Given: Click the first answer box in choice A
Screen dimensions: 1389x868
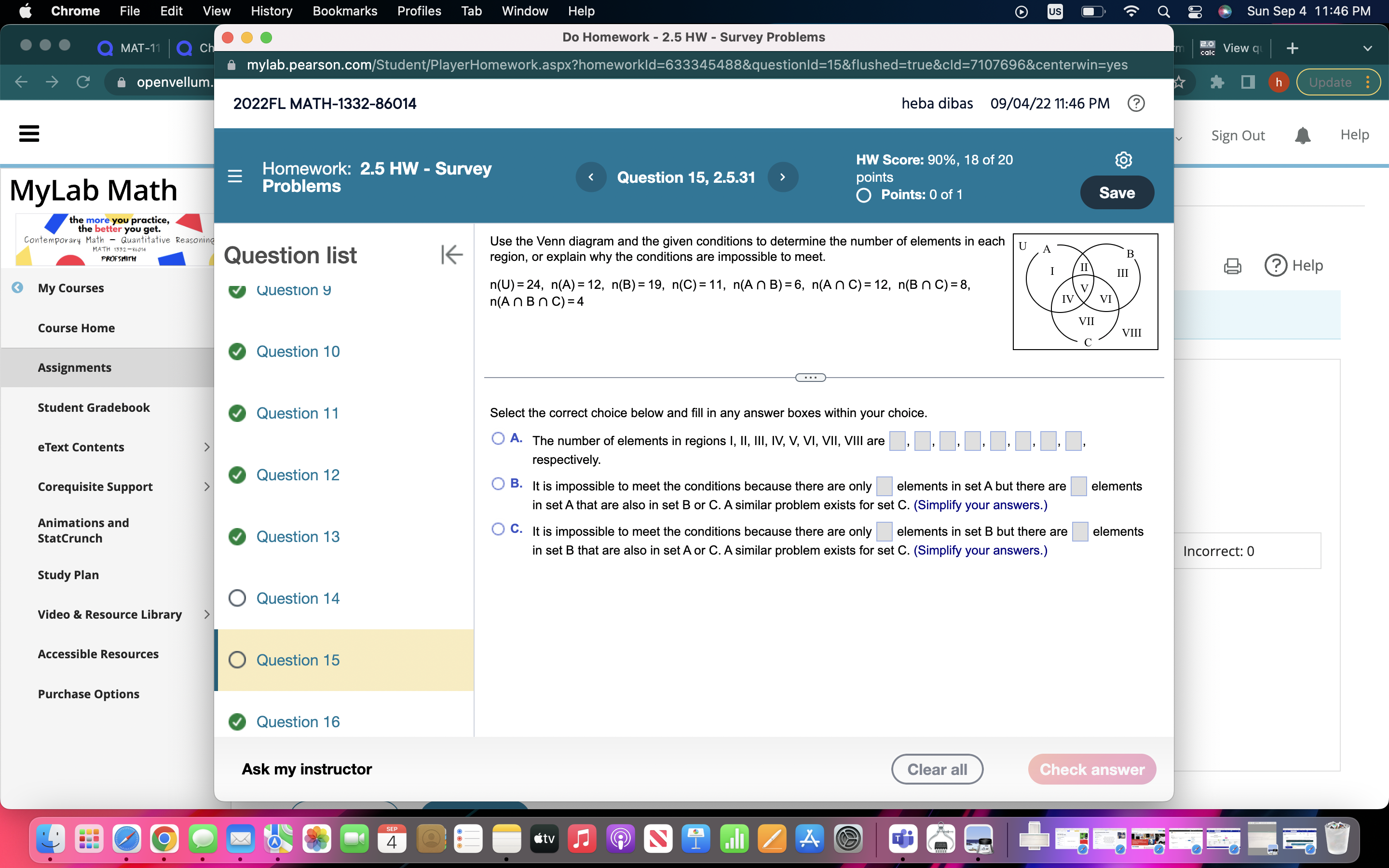Looking at the screenshot, I should (897, 441).
